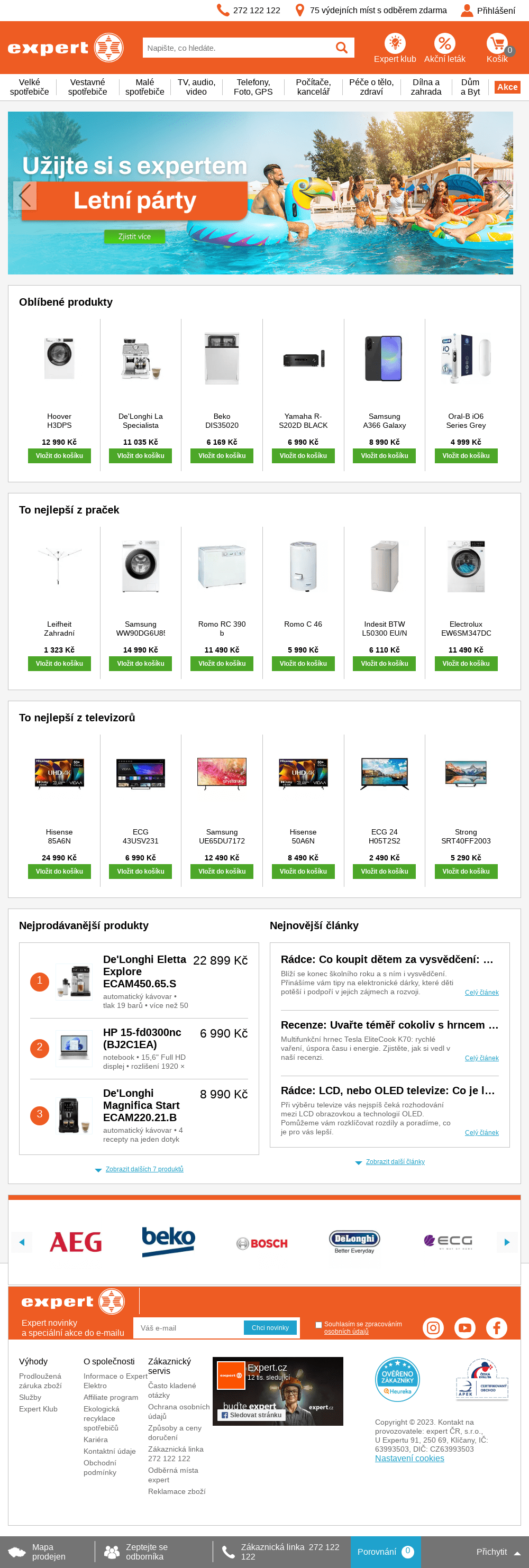Open the Nastavení cookies link
Screen dimensions: 529x1568
tap(409, 1458)
